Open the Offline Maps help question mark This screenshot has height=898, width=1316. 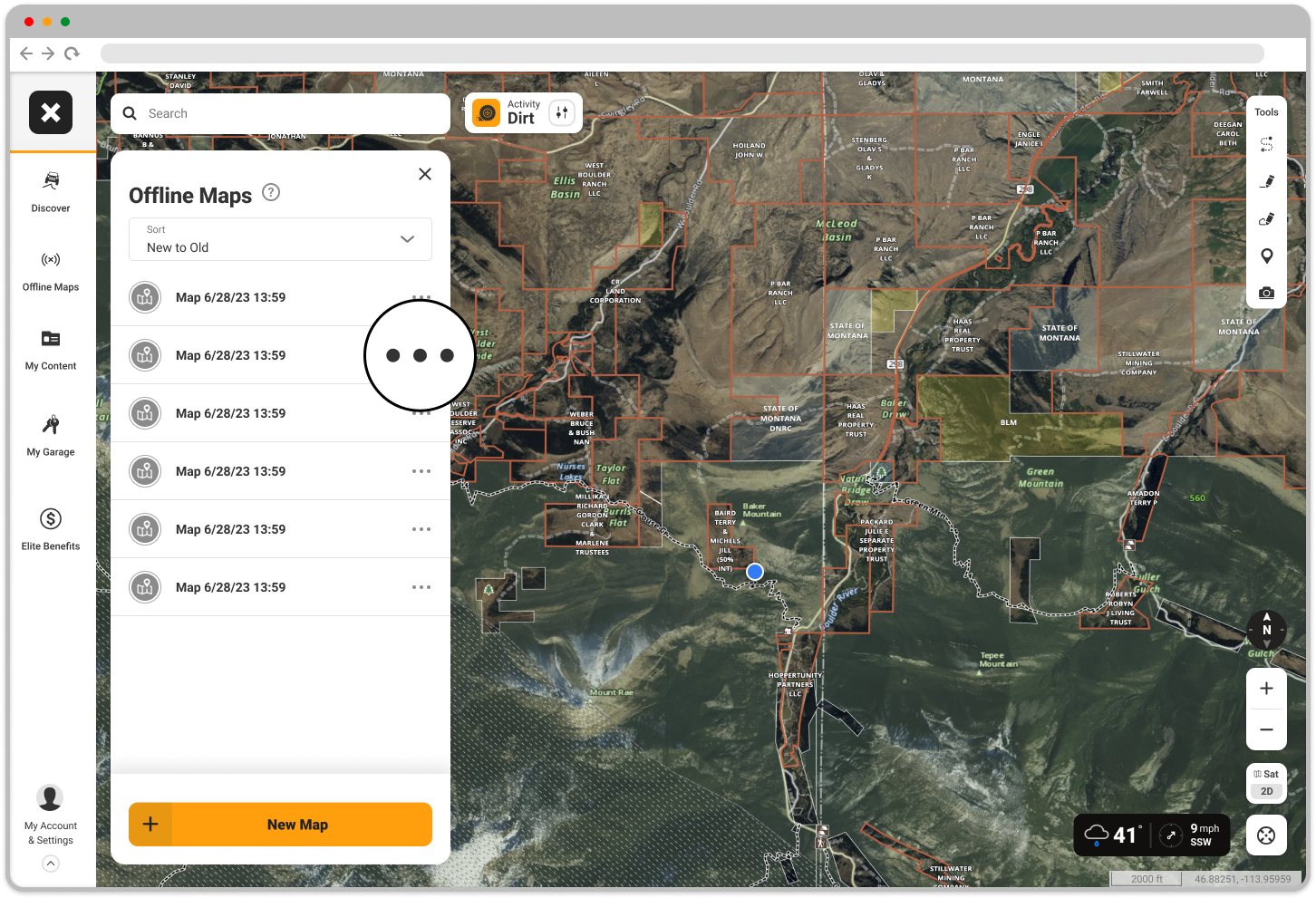pyautogui.click(x=271, y=192)
